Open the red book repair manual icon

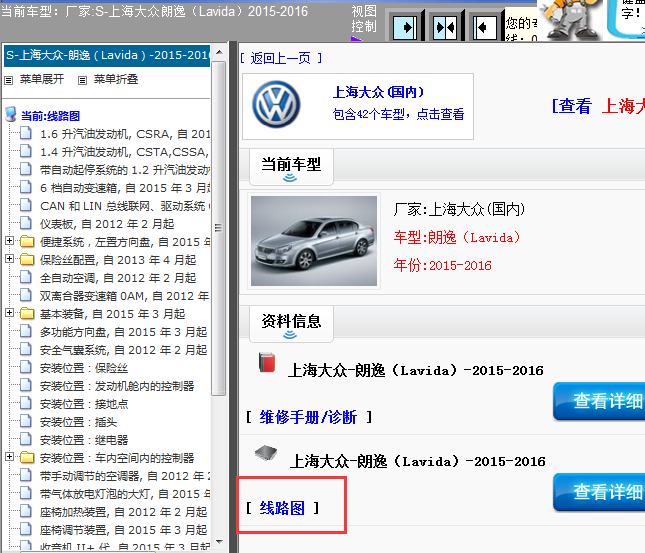(x=267, y=362)
